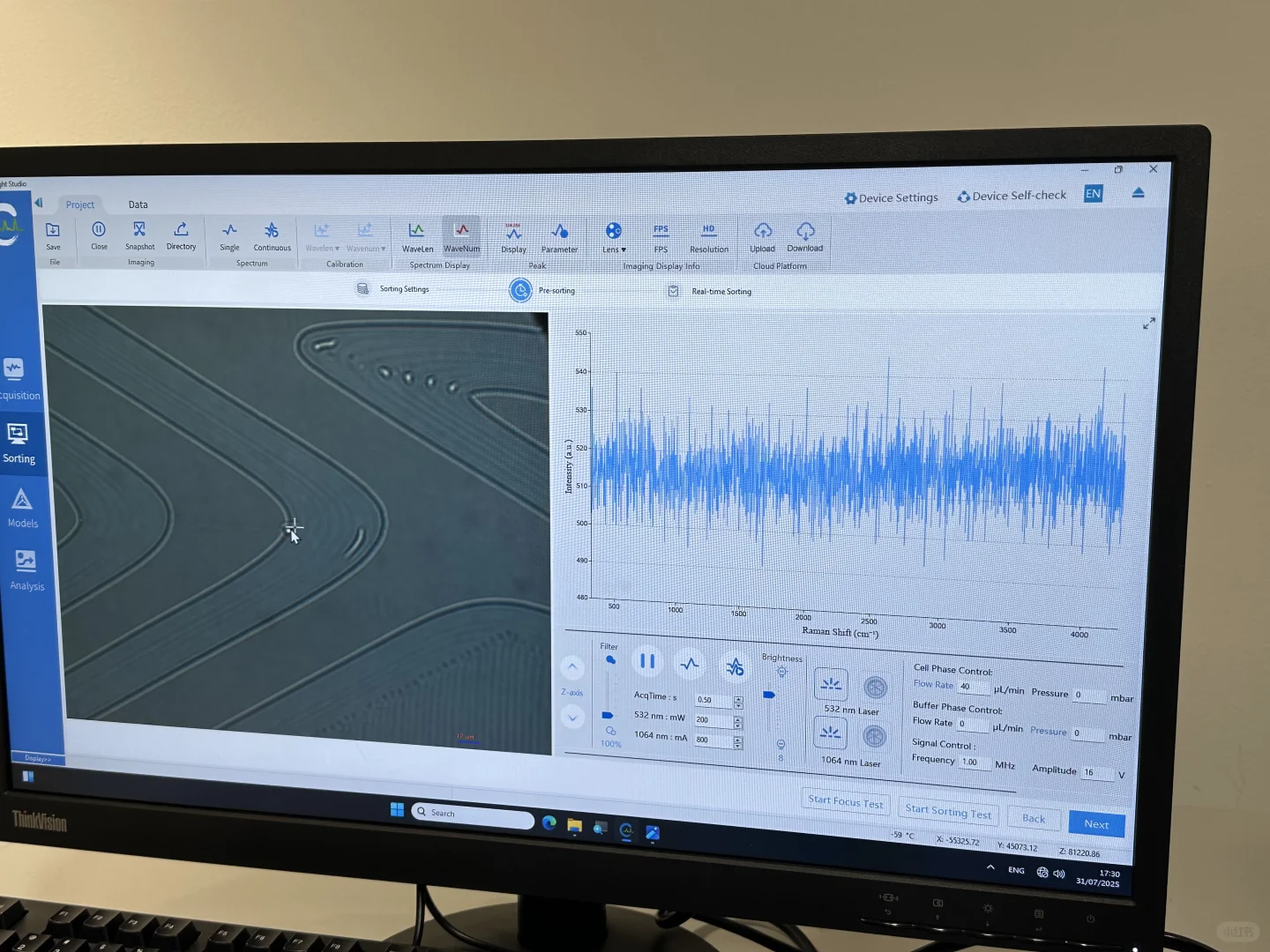Click Start Sorting Test
Image resolution: width=1270 pixels, height=952 pixels.
tap(948, 811)
